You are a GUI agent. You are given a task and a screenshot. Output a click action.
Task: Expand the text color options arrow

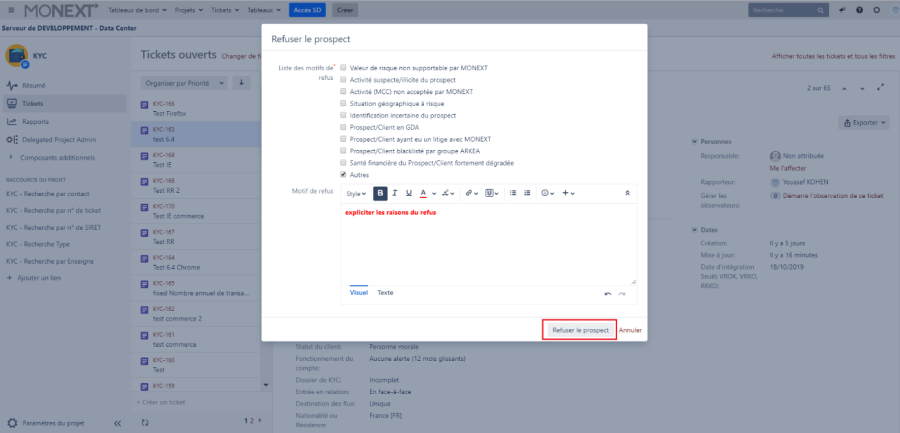click(x=434, y=193)
